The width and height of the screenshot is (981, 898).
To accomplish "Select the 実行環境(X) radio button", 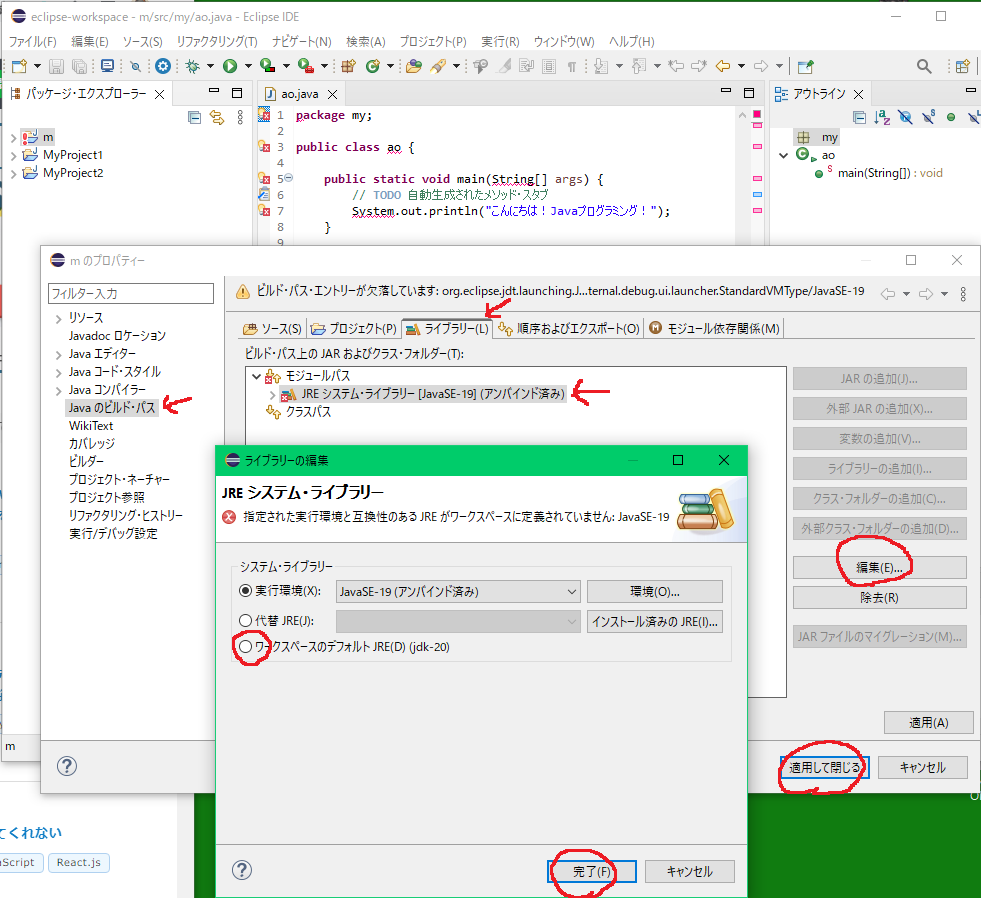I will [246, 591].
